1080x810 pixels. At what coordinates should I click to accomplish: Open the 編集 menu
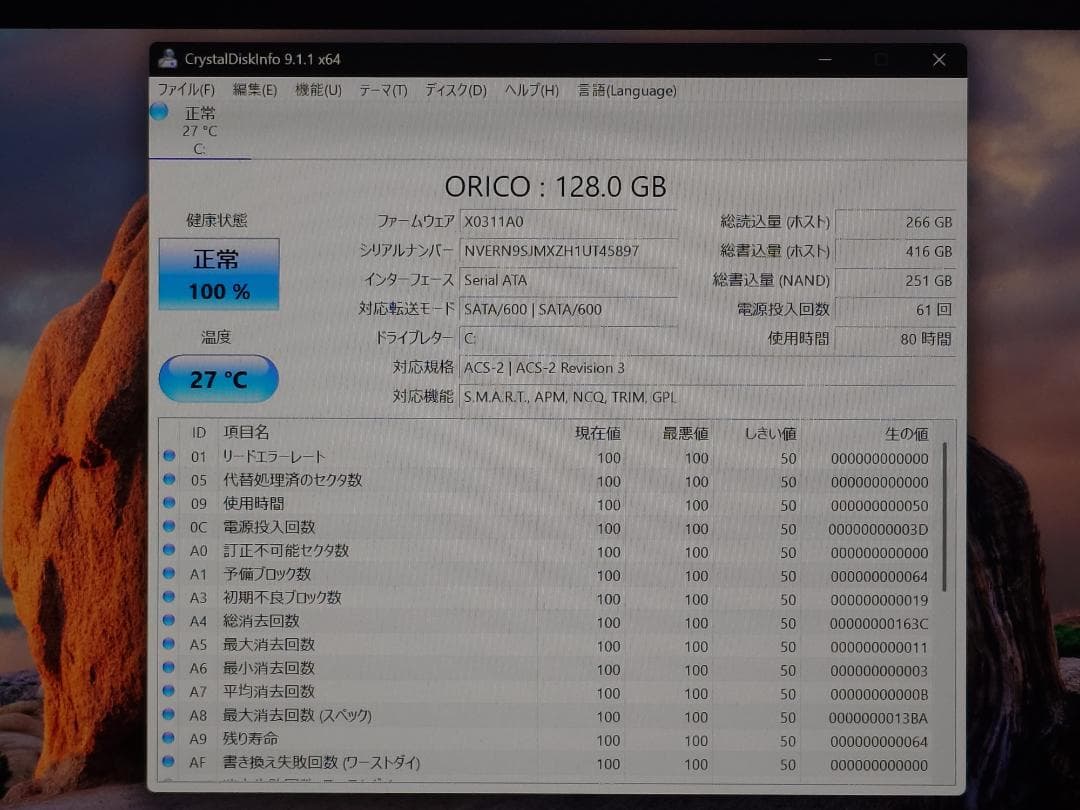click(255, 90)
